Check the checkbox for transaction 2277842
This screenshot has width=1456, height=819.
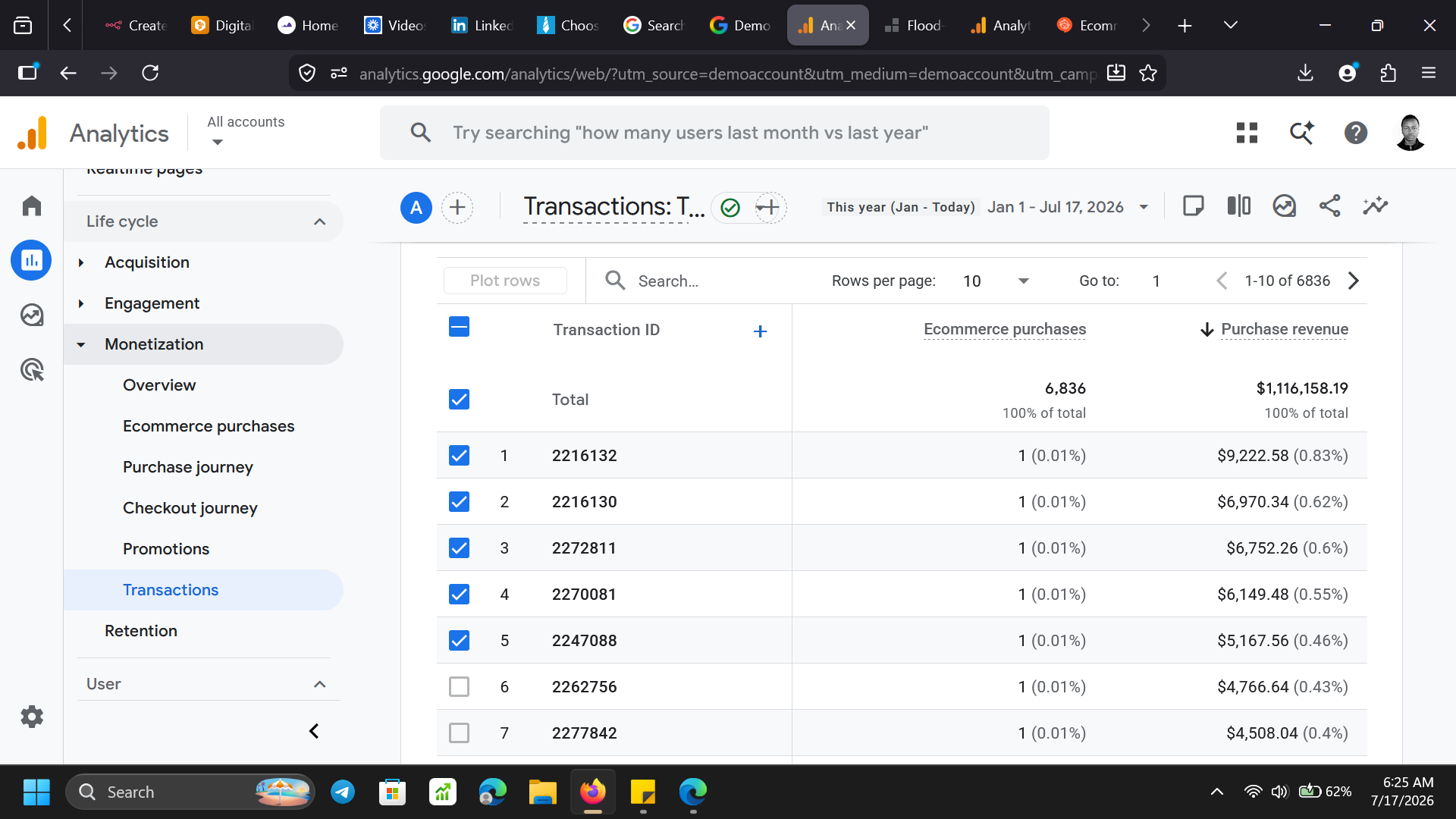pyautogui.click(x=459, y=733)
